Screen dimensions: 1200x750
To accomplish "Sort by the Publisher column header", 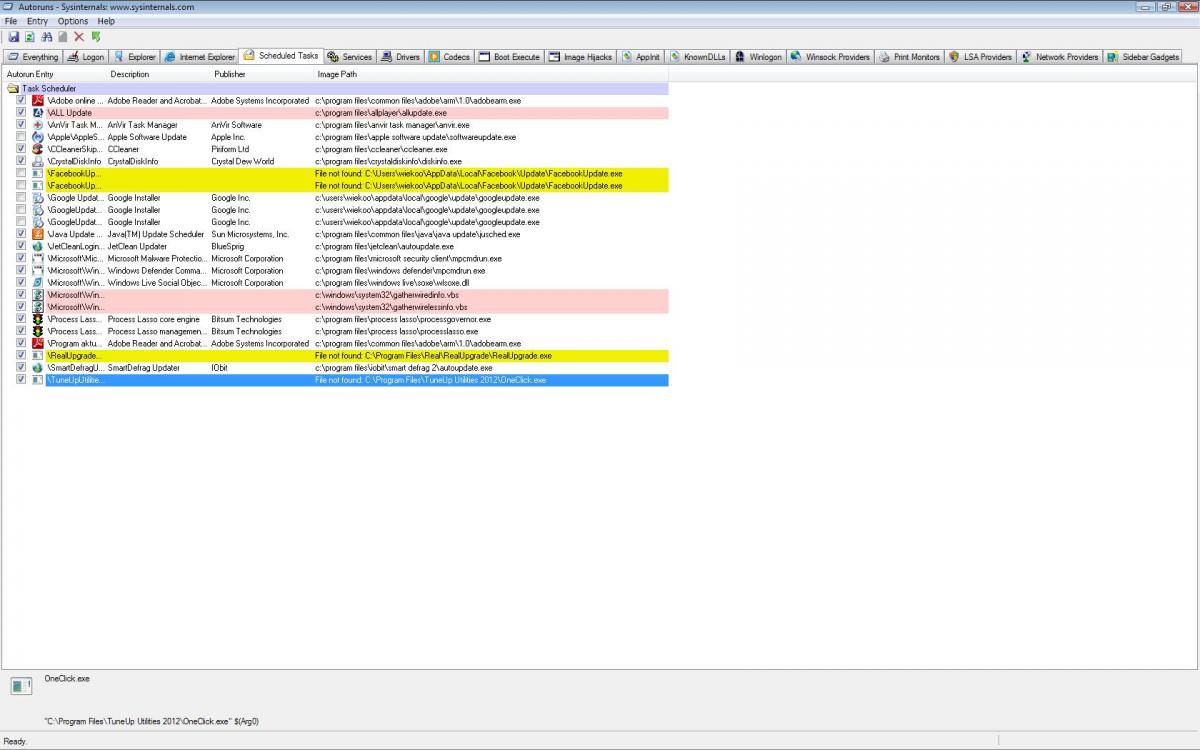I will (262, 74).
